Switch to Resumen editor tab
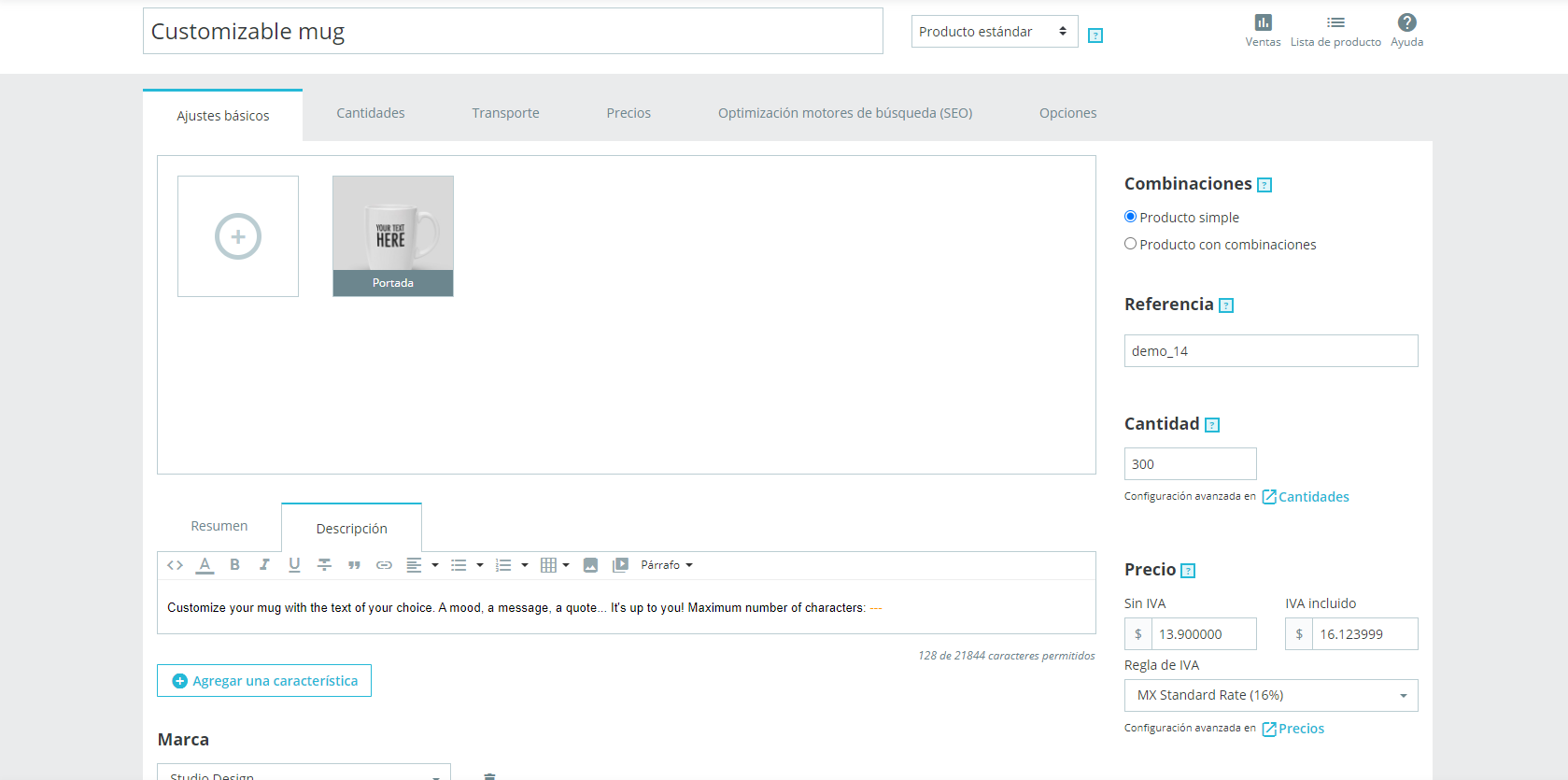 click(x=219, y=526)
